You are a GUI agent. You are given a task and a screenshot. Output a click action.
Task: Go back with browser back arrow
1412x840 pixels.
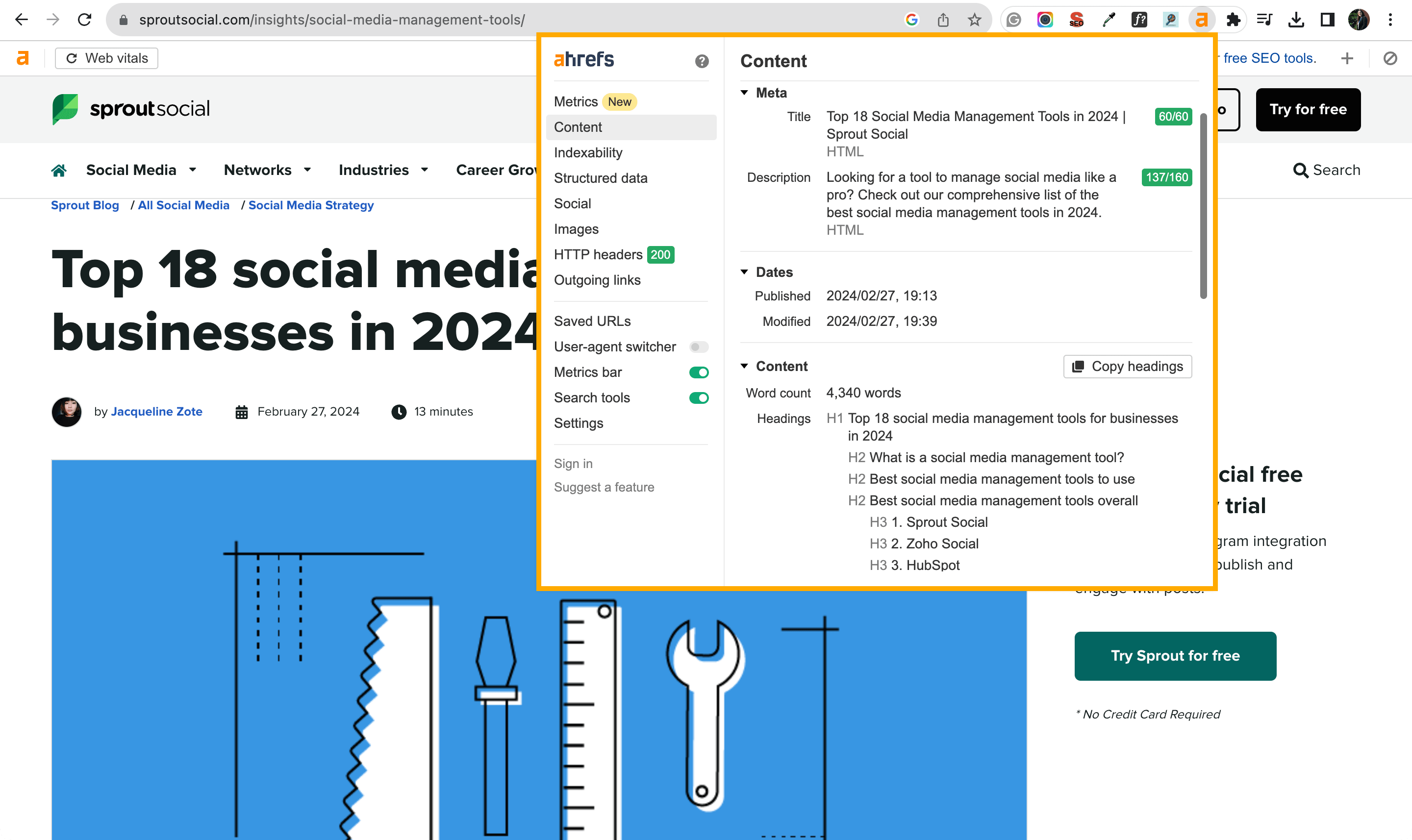click(x=22, y=20)
